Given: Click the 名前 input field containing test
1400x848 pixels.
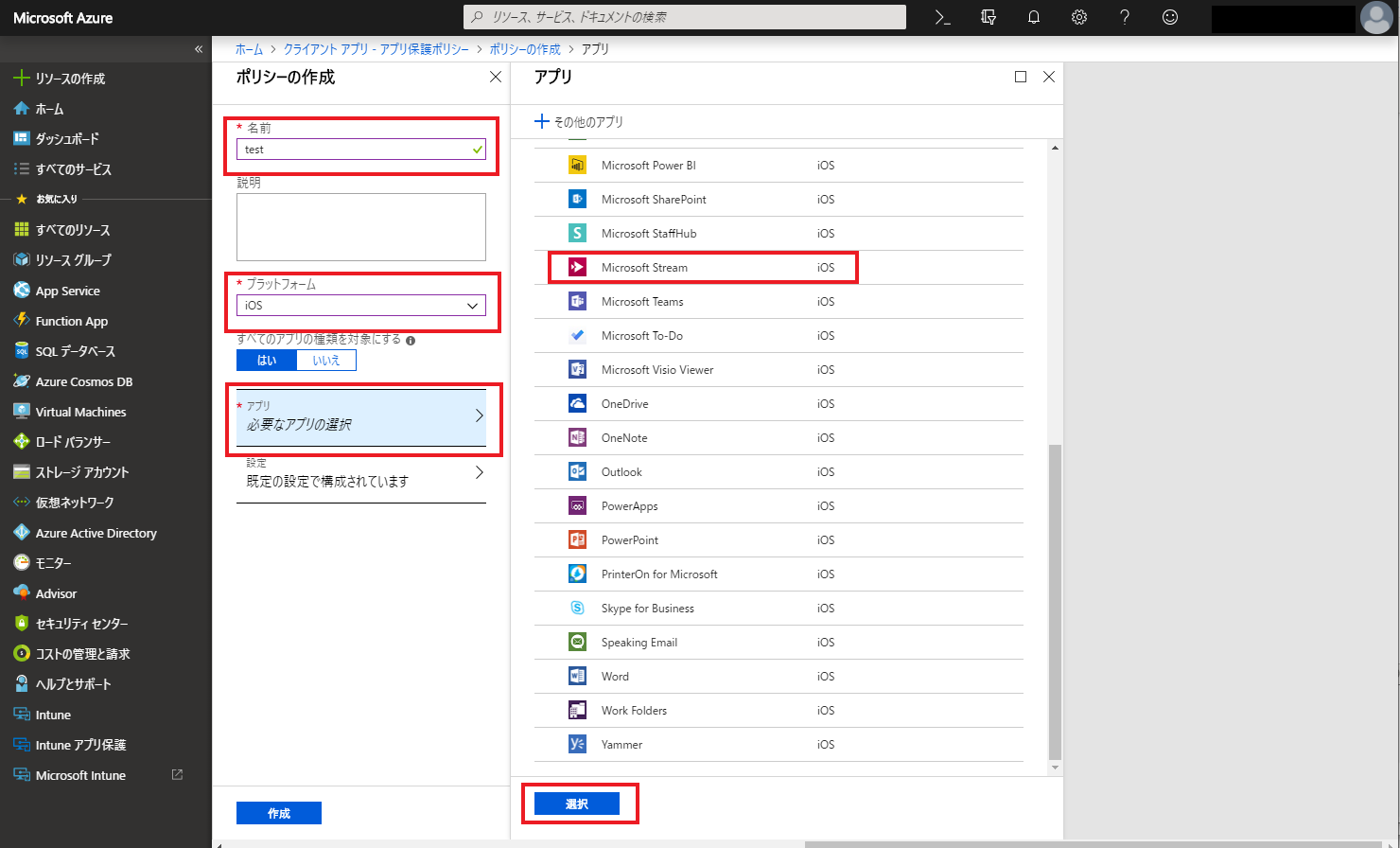Looking at the screenshot, I should coord(361,150).
